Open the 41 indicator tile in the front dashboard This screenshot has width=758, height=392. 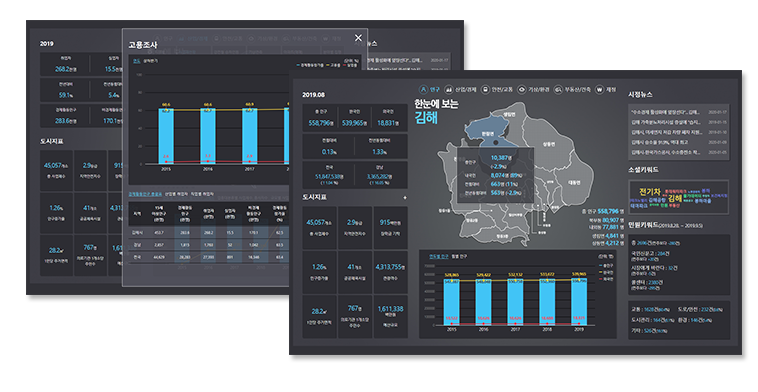(355, 272)
